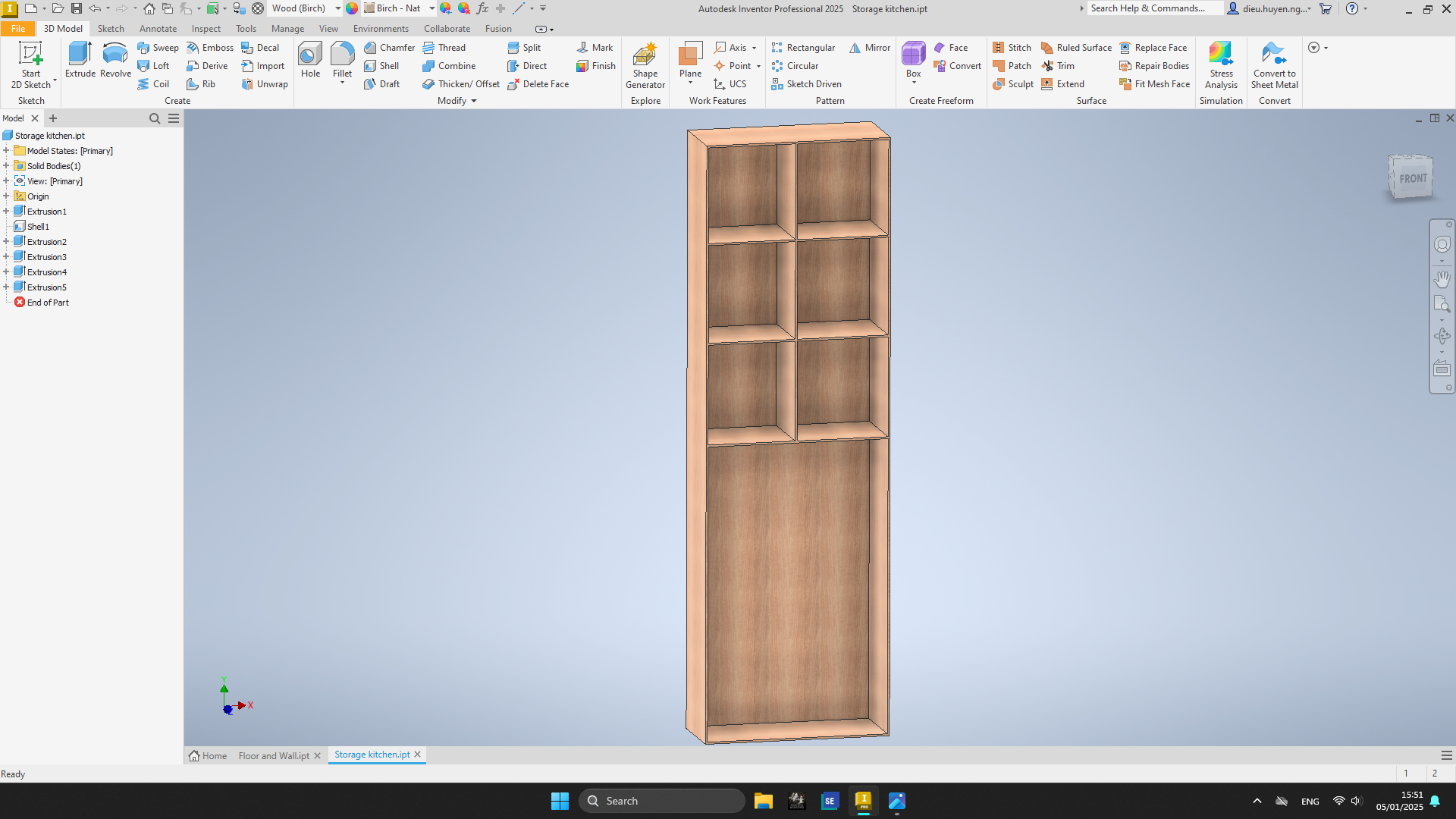The width and height of the screenshot is (1456, 819).
Task: Activate the Coil tool
Action: [153, 83]
